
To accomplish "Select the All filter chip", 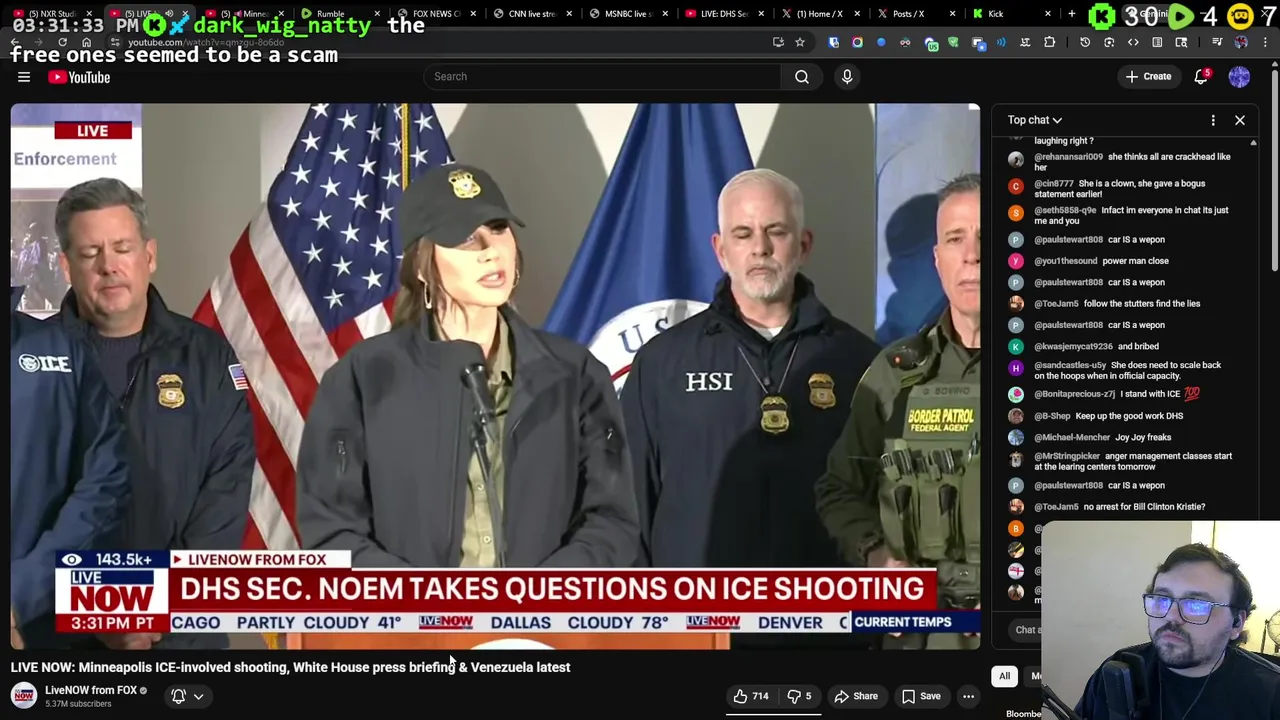I will pos(1004,676).
